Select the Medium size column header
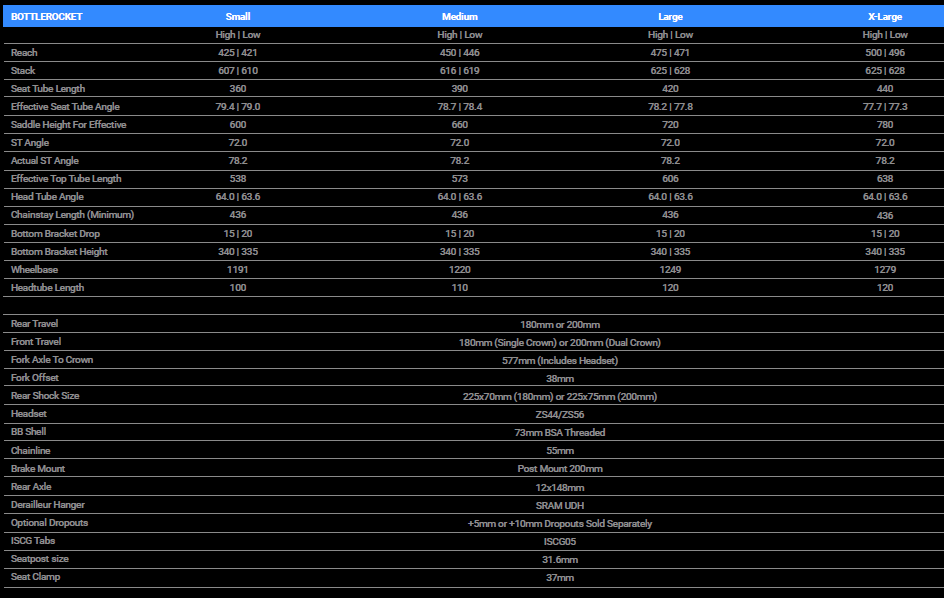This screenshot has height=598, width=944. tap(459, 17)
